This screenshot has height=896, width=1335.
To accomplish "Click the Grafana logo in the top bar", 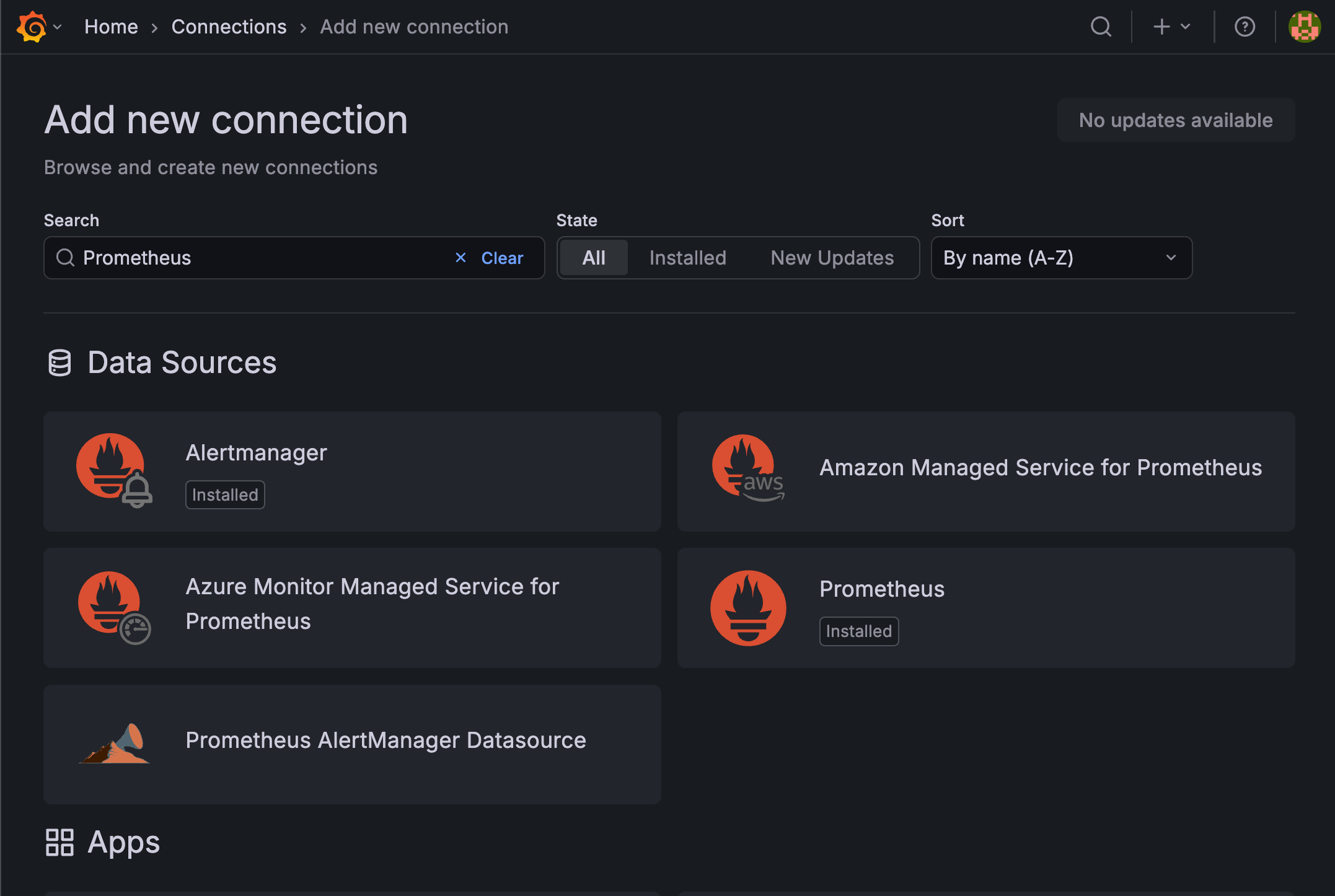I will pos(32,27).
